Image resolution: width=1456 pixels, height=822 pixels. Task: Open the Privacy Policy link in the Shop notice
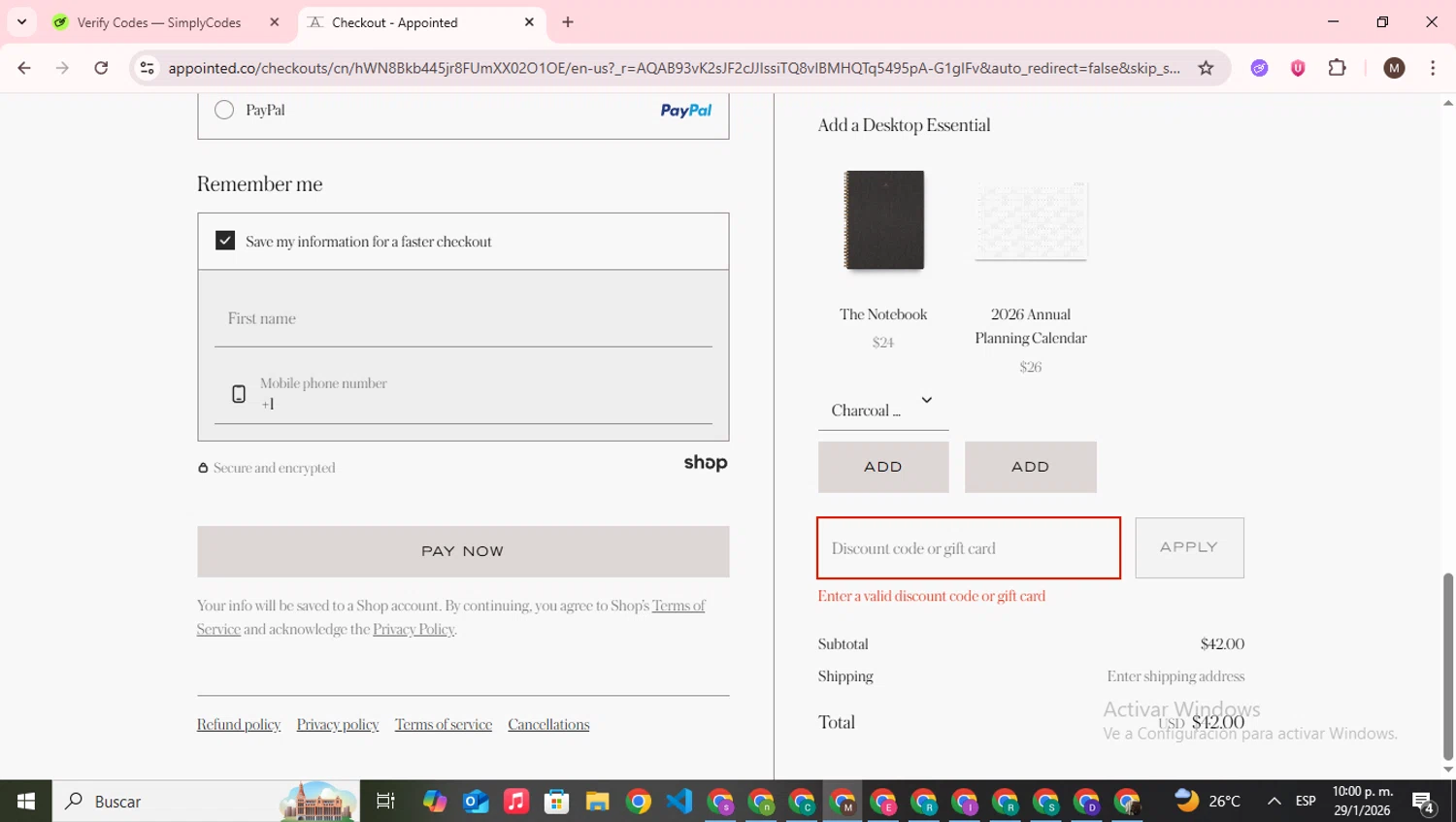[414, 629]
